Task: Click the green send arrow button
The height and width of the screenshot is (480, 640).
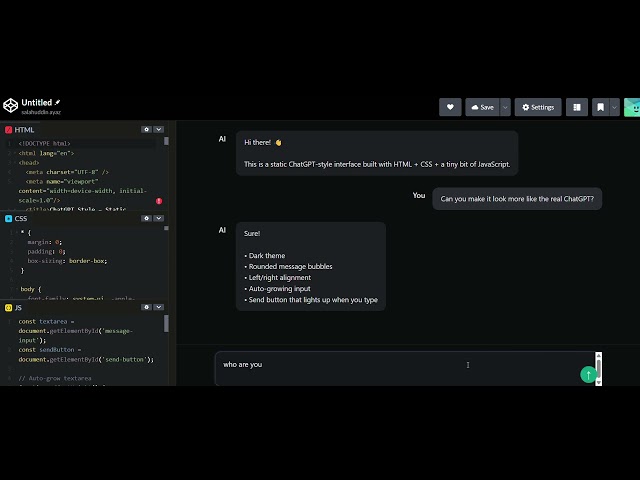Action: pyautogui.click(x=588, y=374)
